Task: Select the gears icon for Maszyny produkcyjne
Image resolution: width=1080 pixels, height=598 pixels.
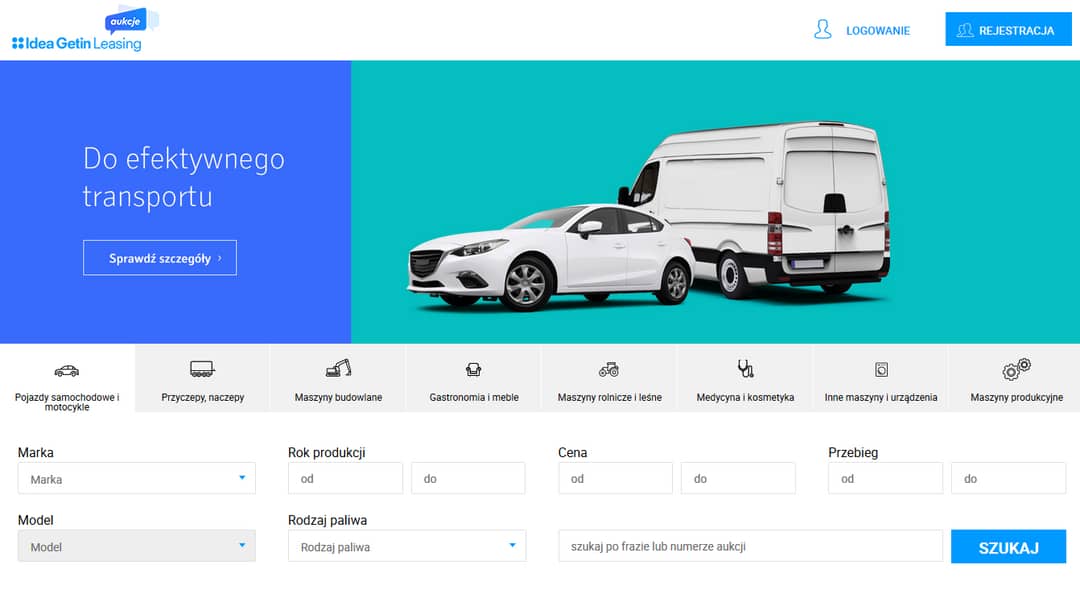Action: click(x=1016, y=369)
